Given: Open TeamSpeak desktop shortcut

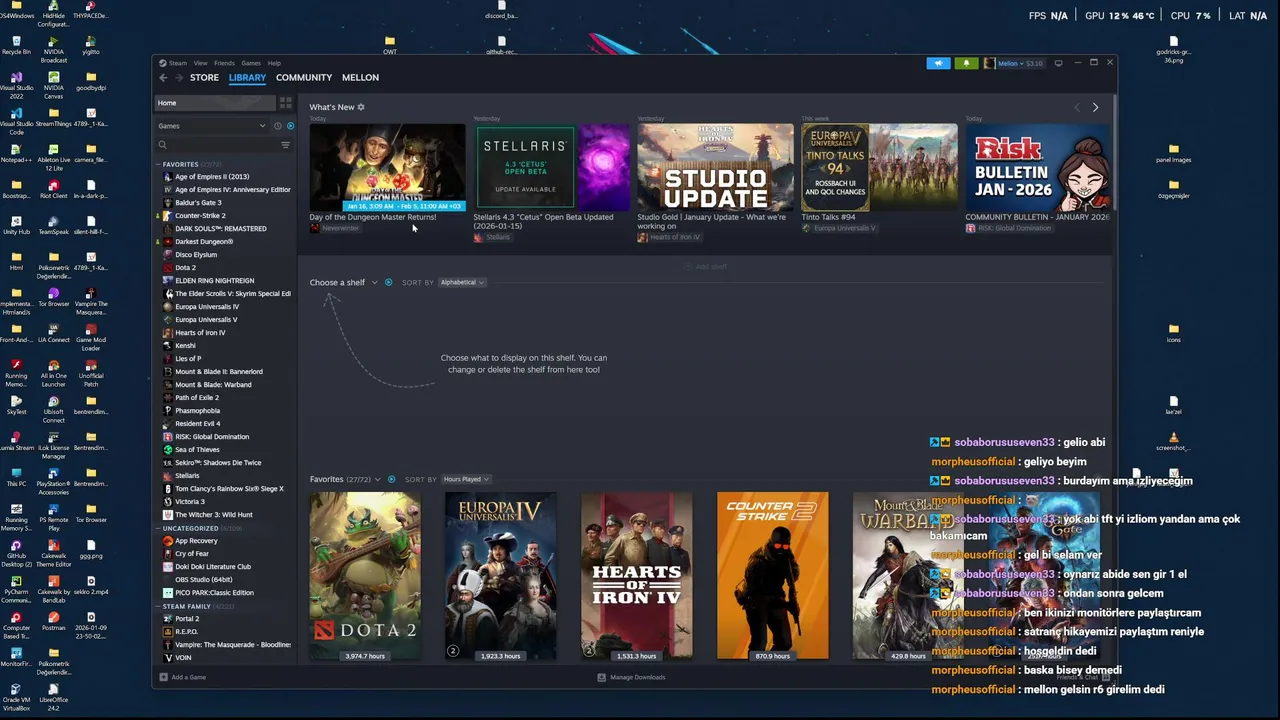Looking at the screenshot, I should click(53, 225).
